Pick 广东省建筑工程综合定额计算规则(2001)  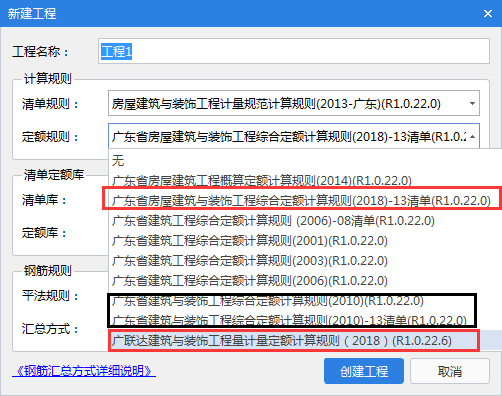pos(305,241)
